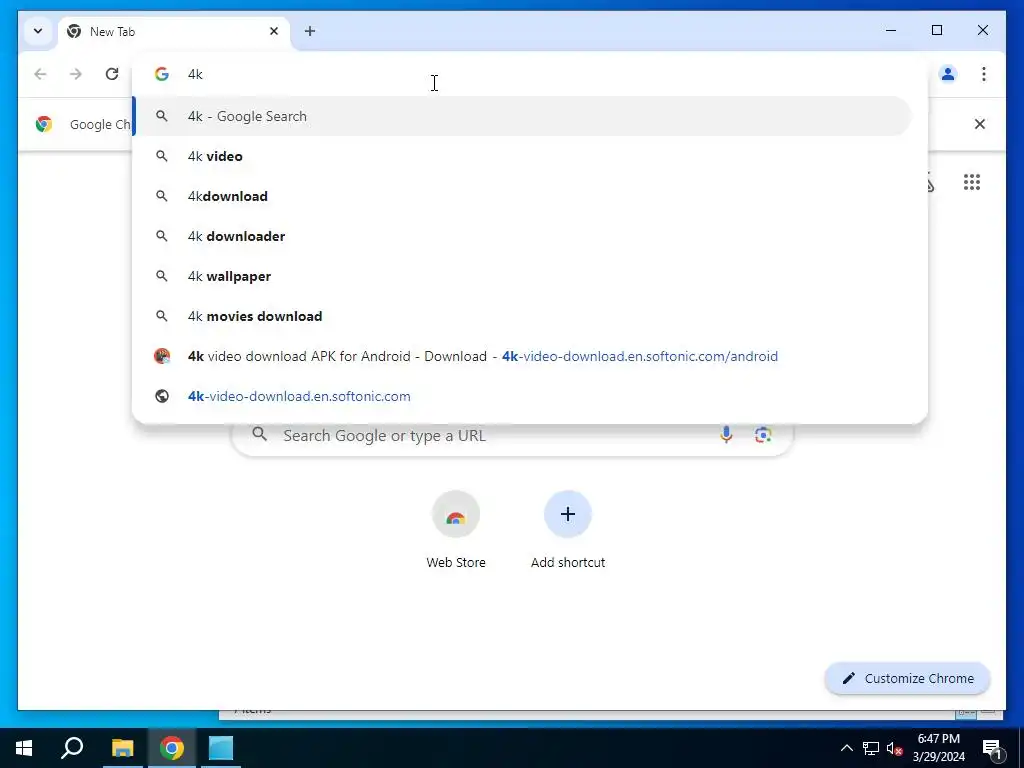Image resolution: width=1024 pixels, height=768 pixels.
Task: Open the Web Store shortcut
Action: point(456,530)
